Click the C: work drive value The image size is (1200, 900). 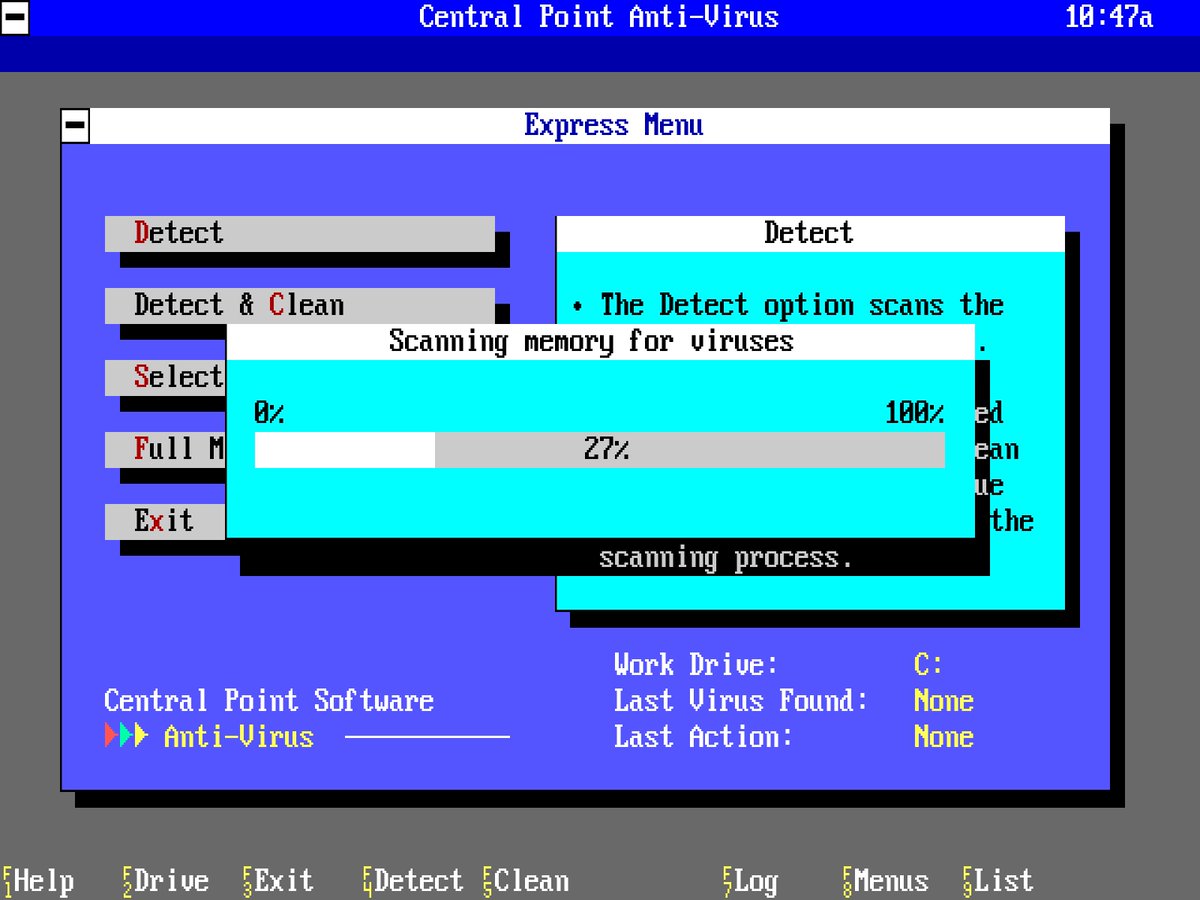click(928, 665)
